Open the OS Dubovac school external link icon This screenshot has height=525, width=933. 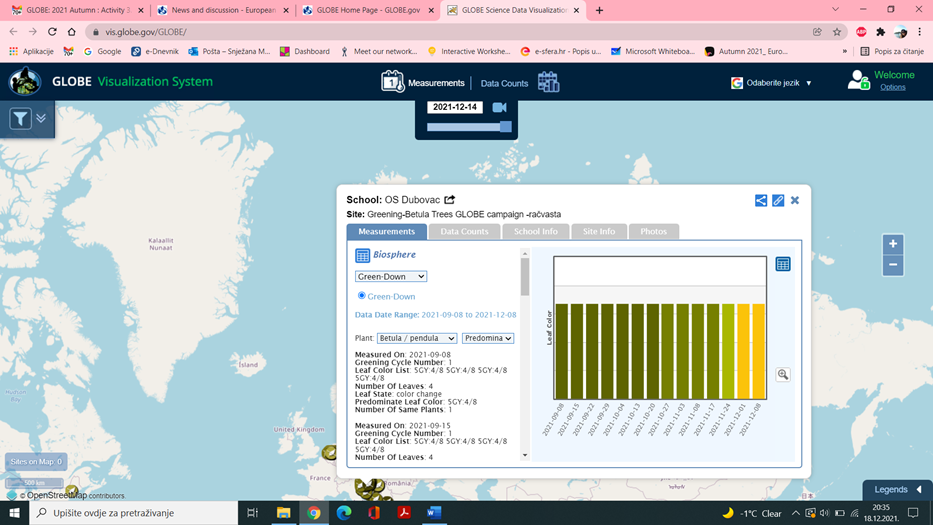pyautogui.click(x=450, y=200)
